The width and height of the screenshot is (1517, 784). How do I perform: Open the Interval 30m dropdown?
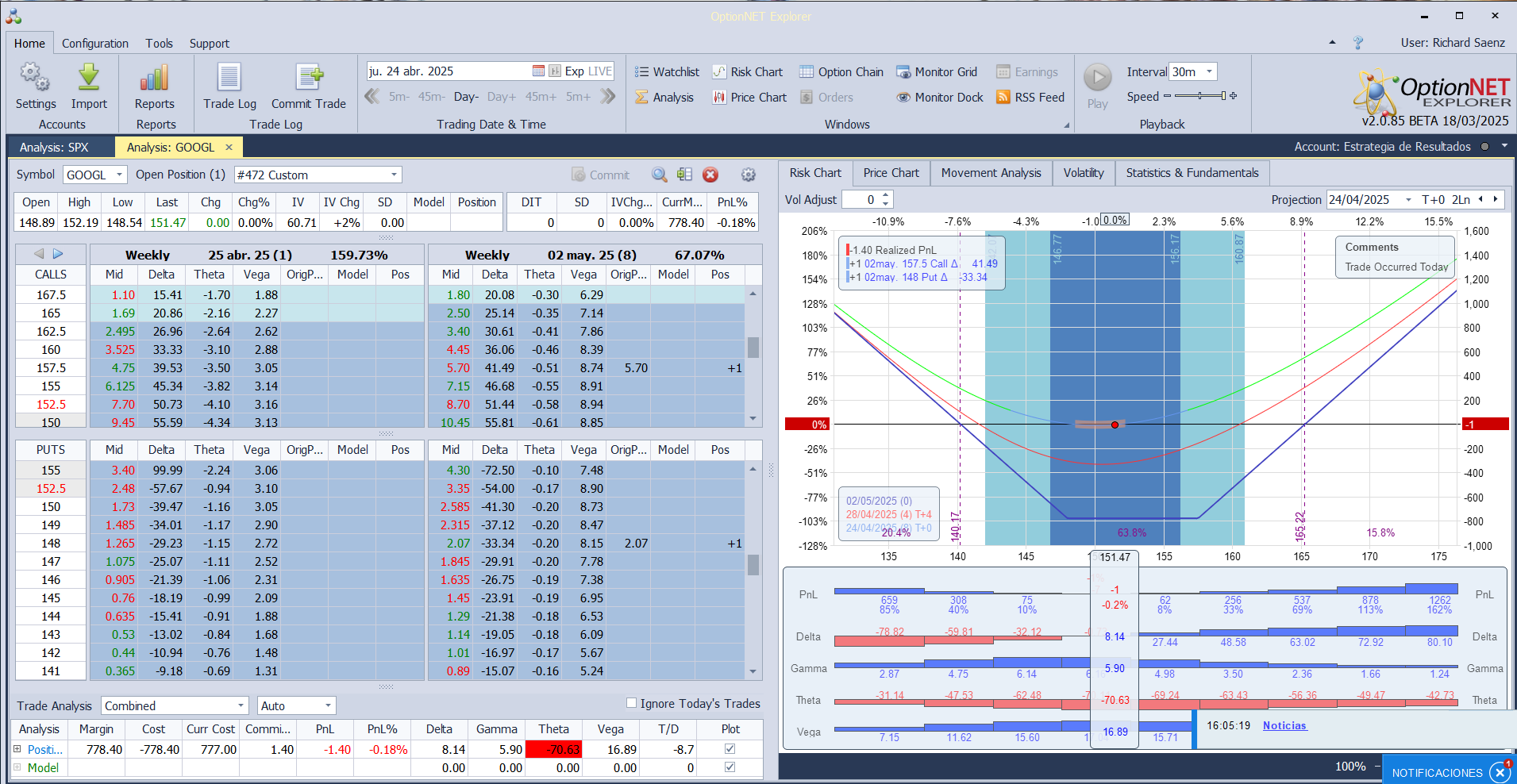tap(1210, 71)
